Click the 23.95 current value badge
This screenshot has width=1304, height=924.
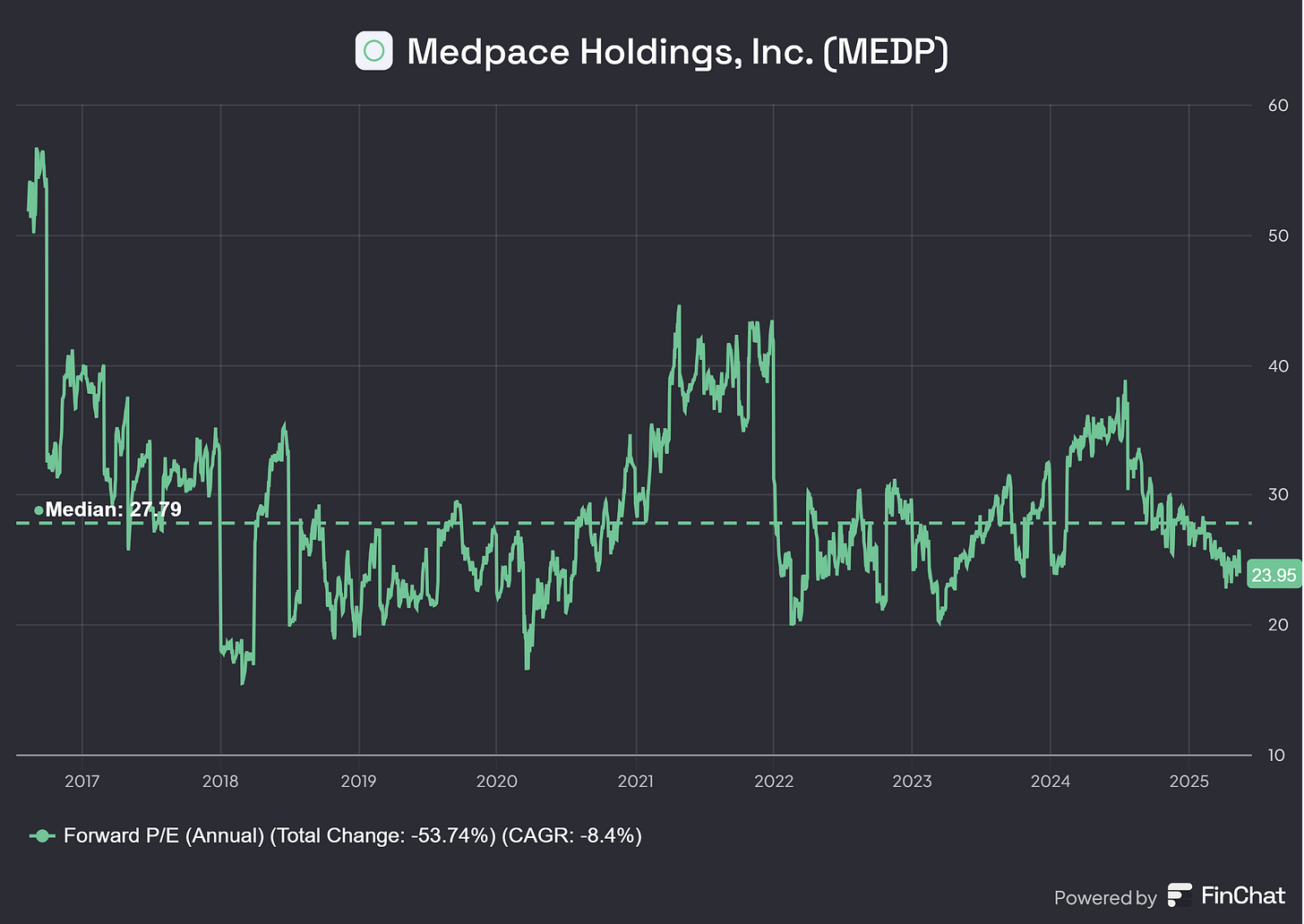pos(1274,575)
